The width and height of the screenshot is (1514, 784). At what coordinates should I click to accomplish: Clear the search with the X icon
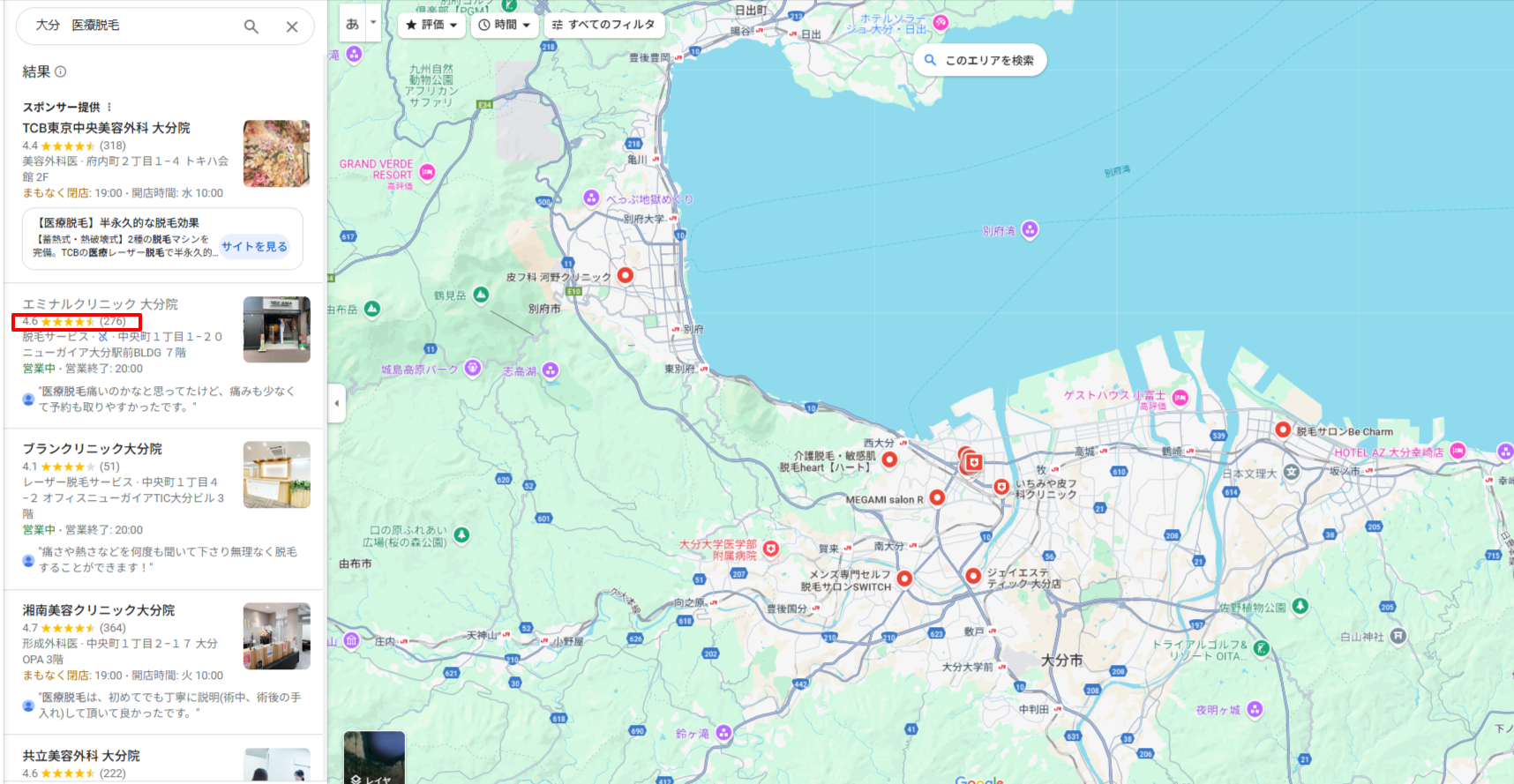[292, 26]
